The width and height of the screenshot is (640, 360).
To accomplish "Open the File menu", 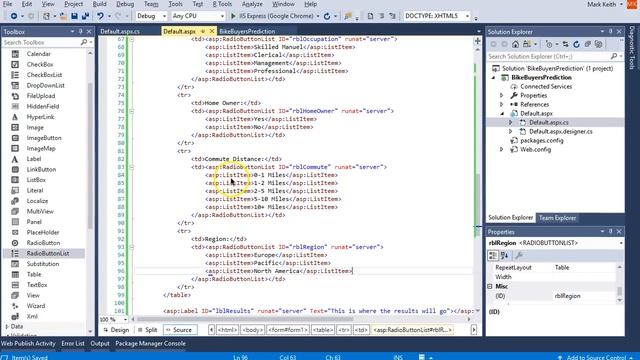I will [7, 4].
